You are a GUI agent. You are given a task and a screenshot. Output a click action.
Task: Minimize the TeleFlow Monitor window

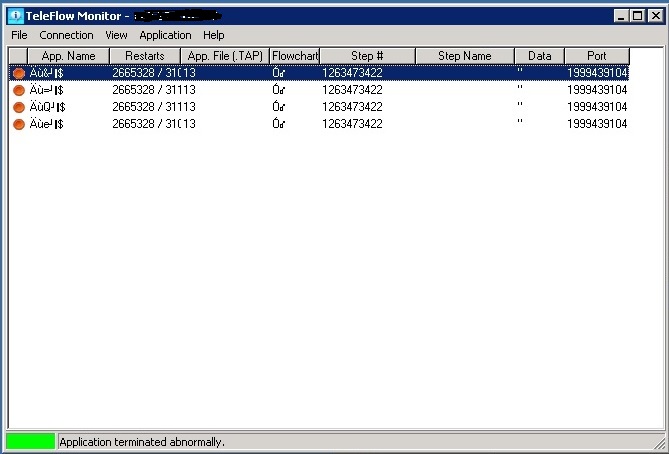click(621, 16)
